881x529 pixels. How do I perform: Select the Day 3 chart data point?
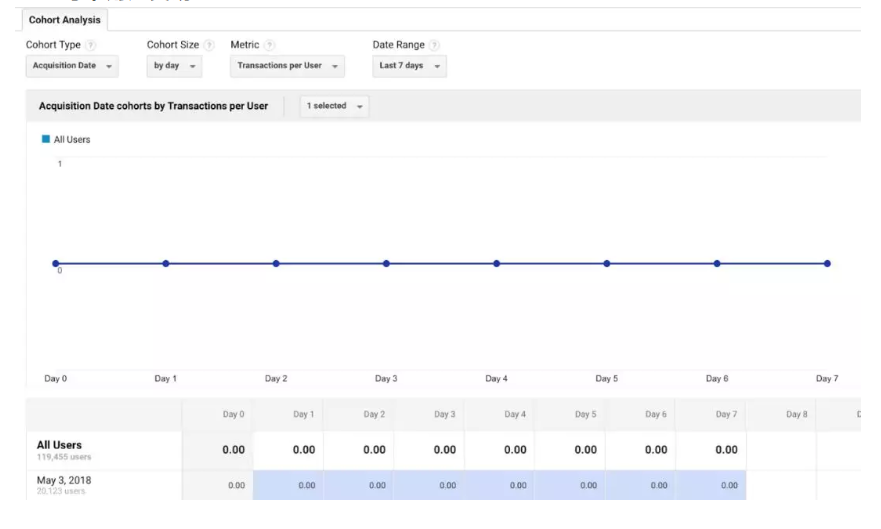[x=386, y=263]
